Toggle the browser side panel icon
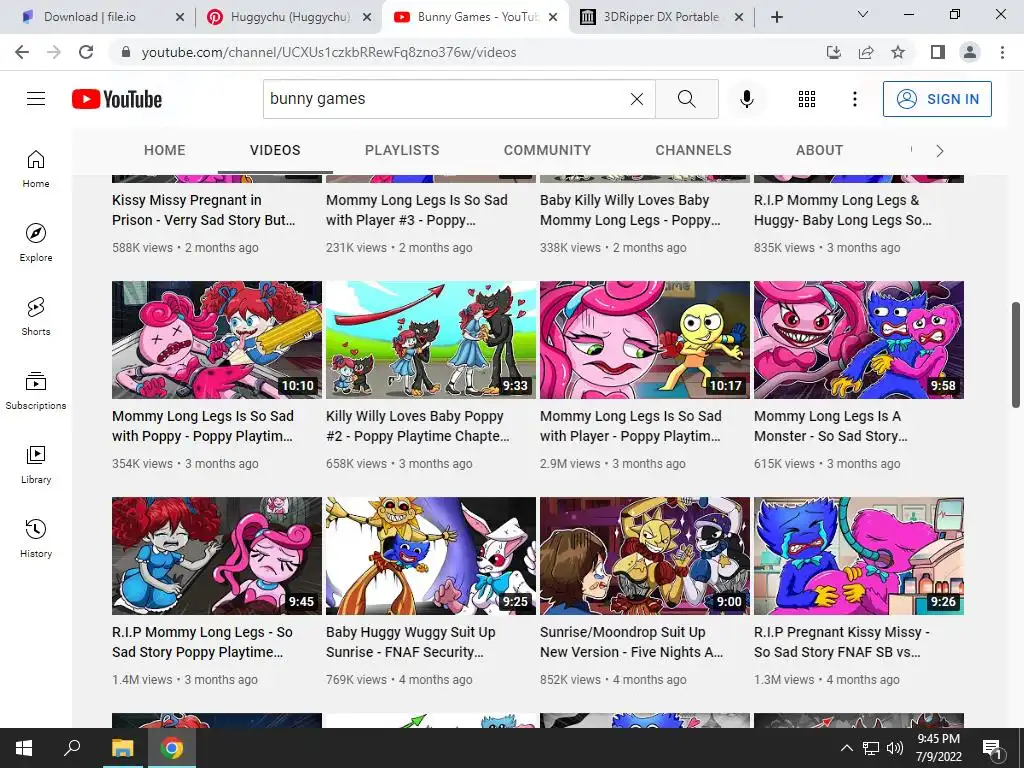 [x=938, y=52]
